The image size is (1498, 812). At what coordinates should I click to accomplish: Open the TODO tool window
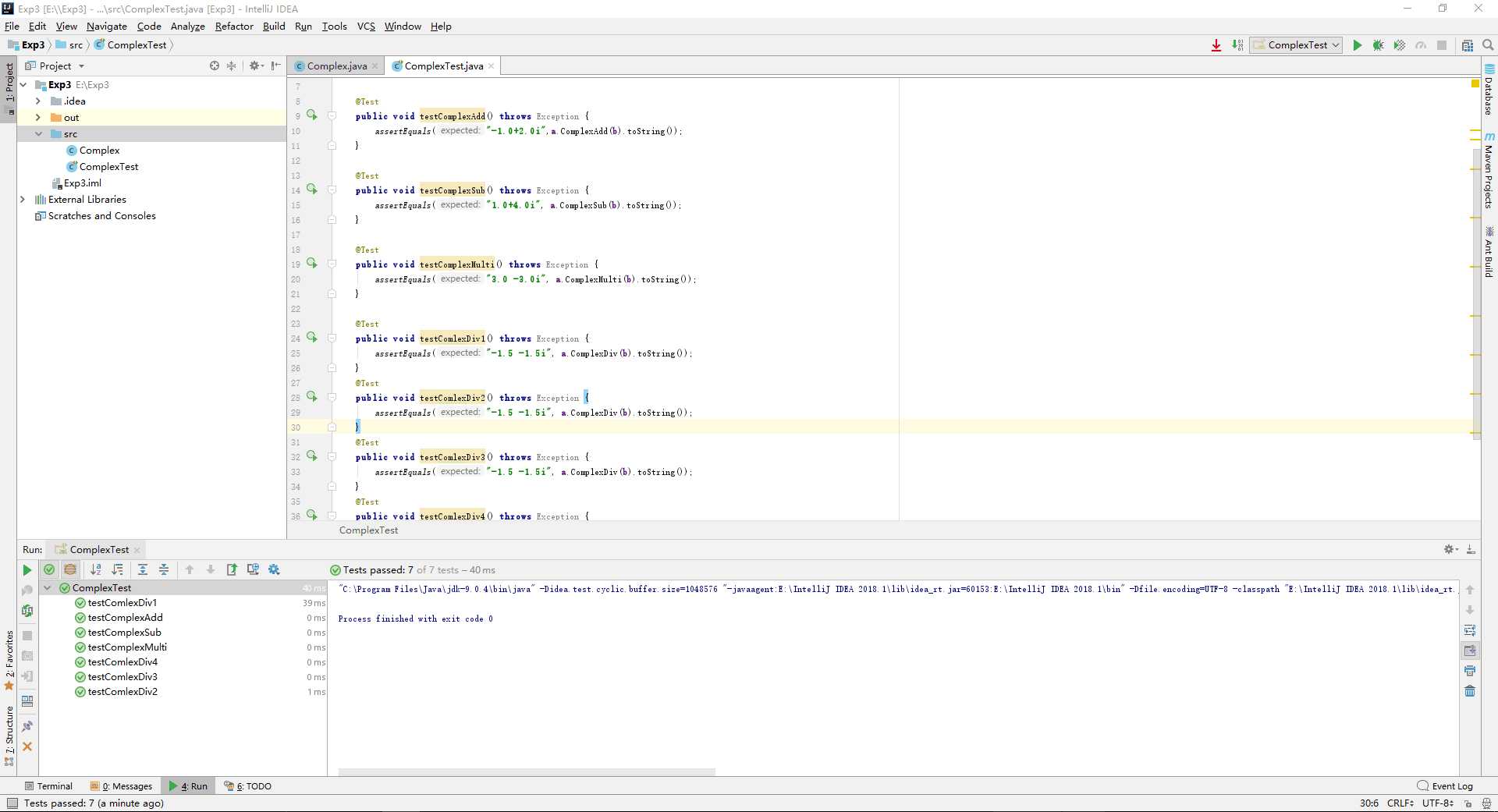tap(248, 786)
